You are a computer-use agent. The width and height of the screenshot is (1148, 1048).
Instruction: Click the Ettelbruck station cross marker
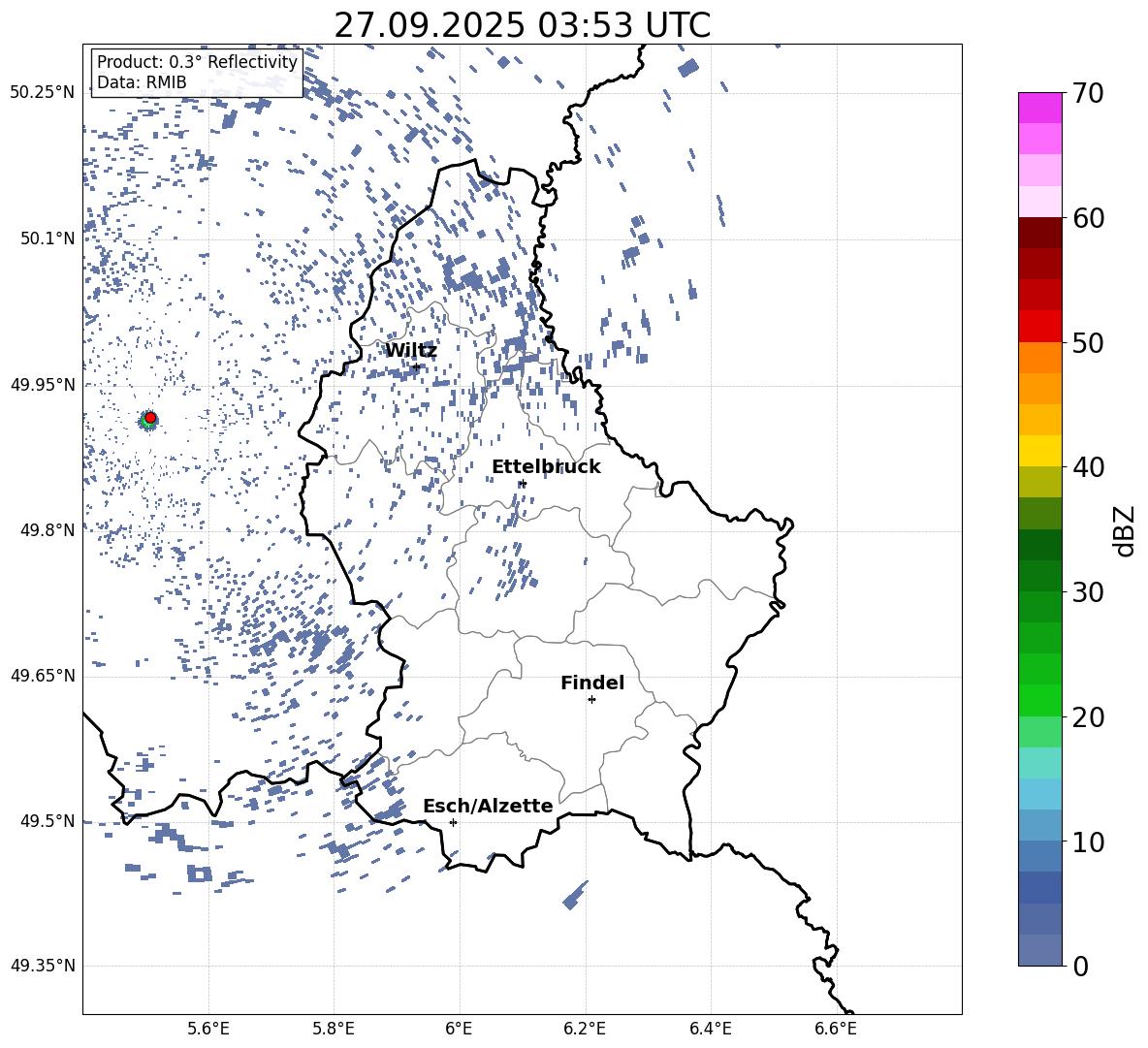point(523,483)
